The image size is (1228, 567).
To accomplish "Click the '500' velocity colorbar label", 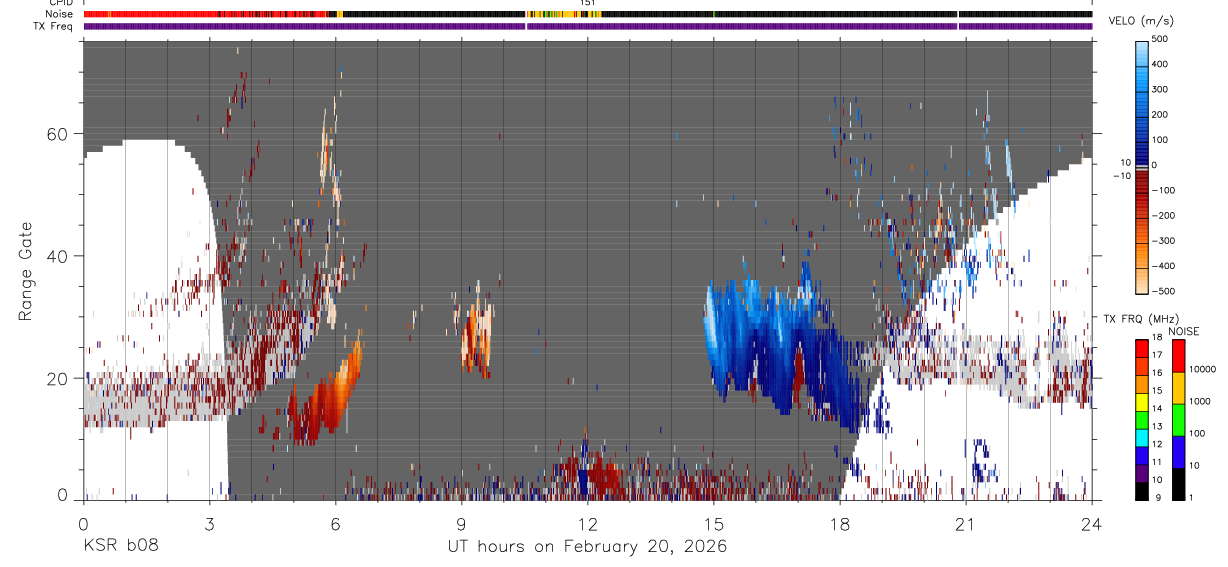I will pos(1162,40).
